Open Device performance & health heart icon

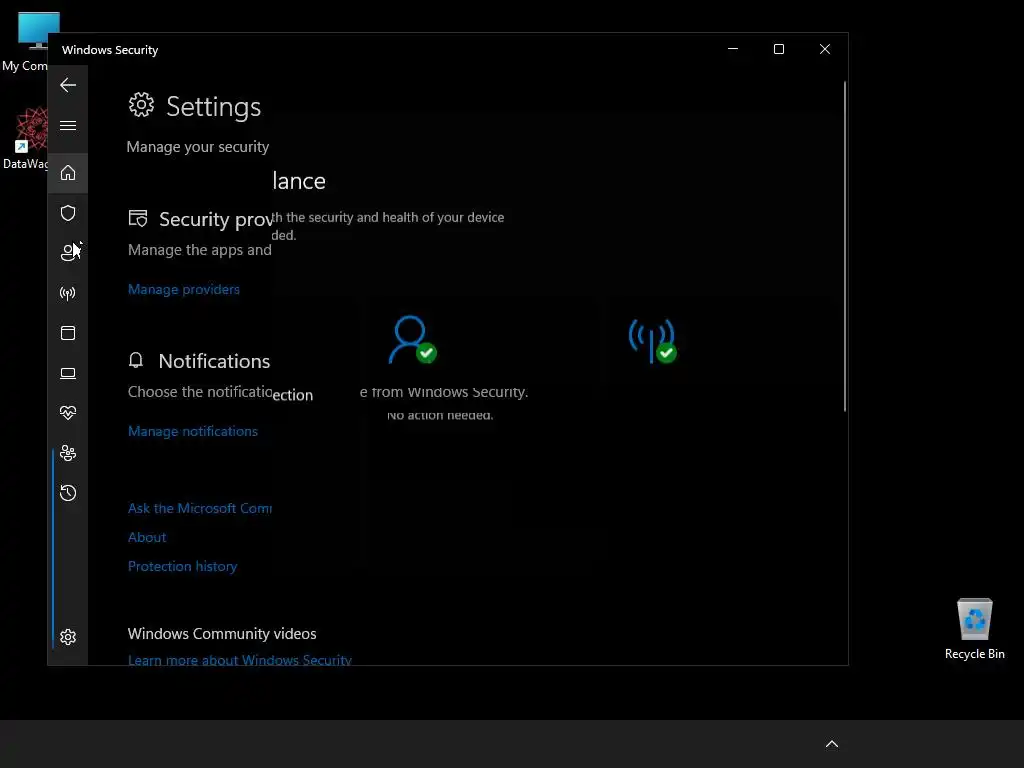pyautogui.click(x=68, y=413)
